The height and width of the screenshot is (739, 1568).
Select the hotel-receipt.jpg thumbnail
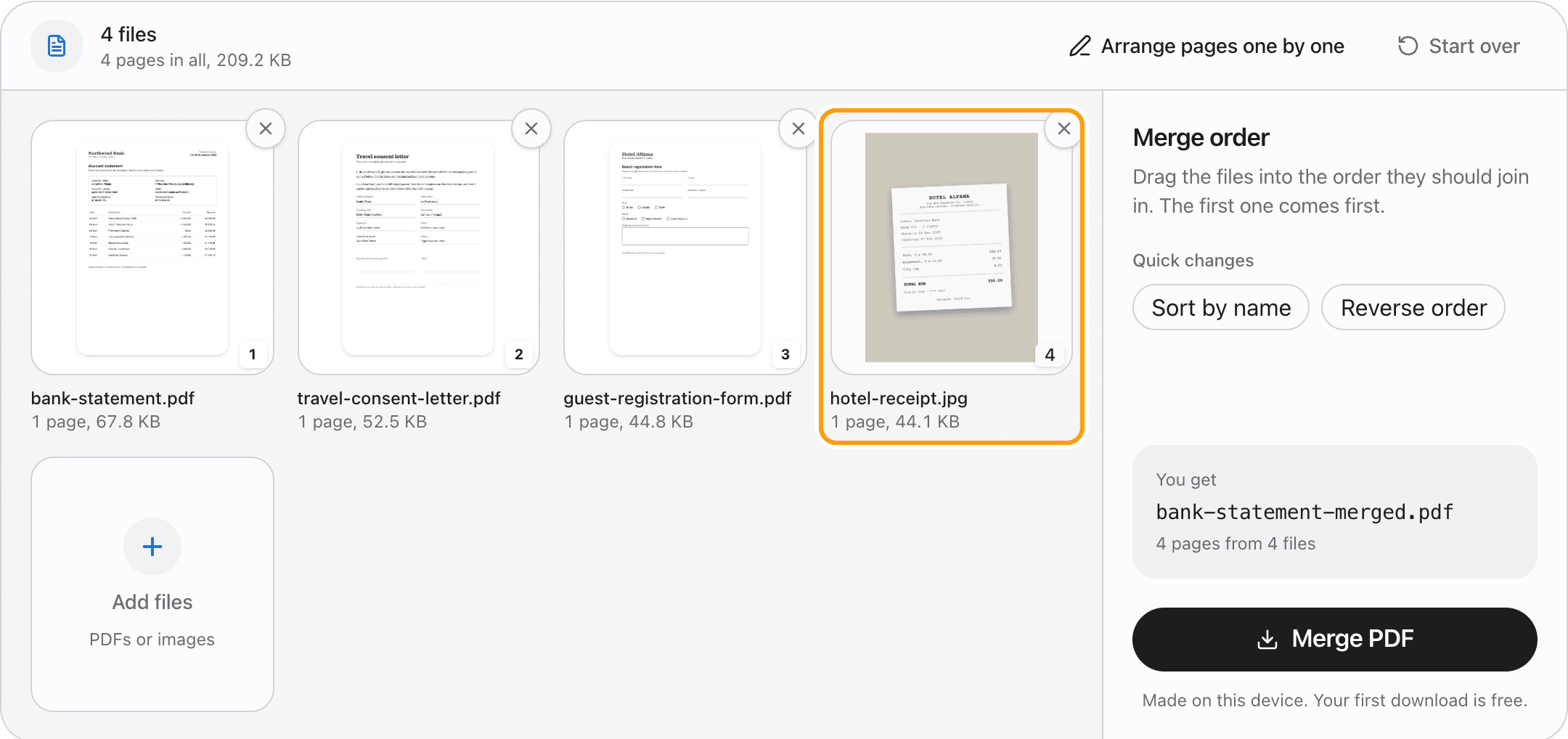(952, 248)
